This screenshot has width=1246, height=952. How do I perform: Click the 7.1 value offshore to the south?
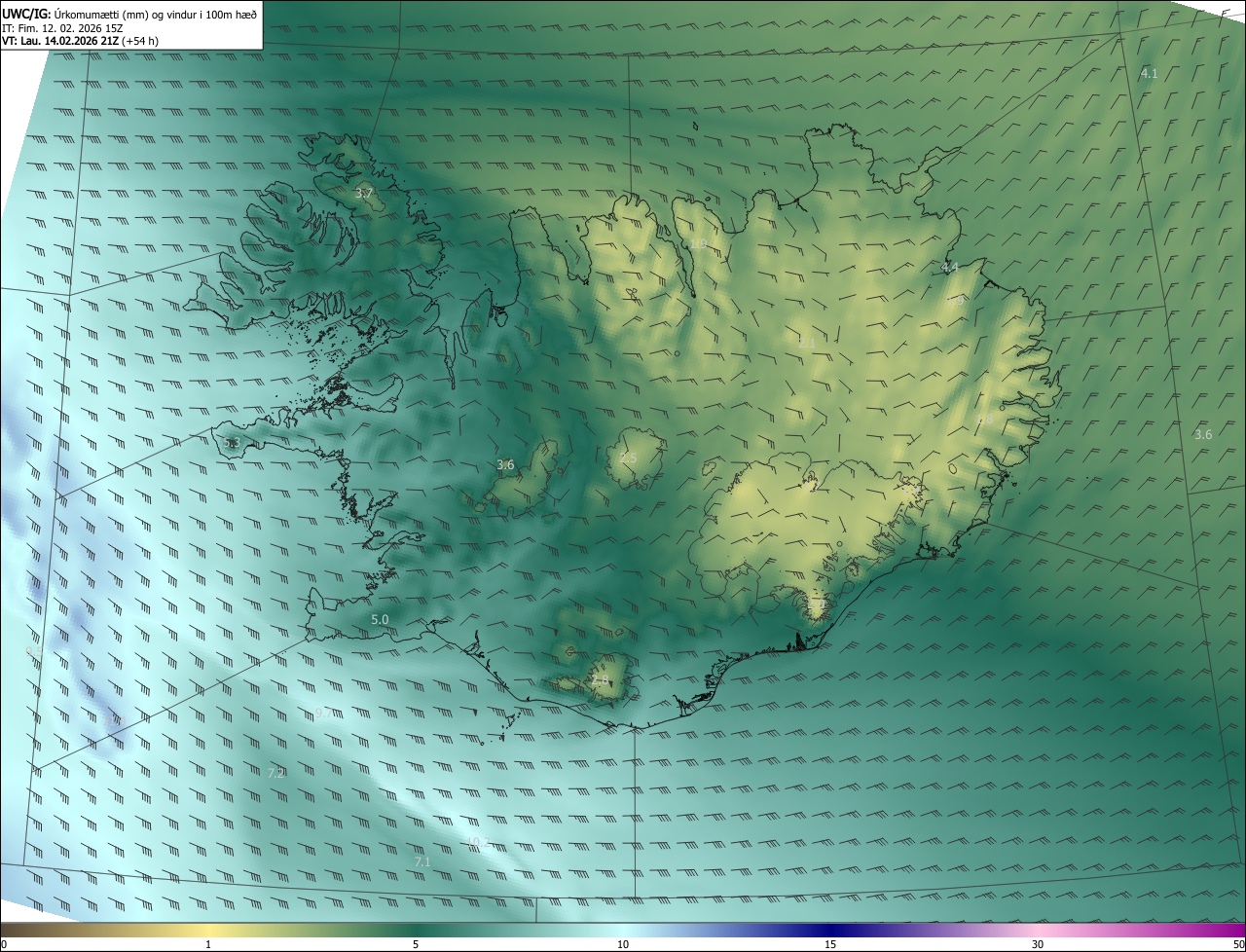tap(422, 862)
